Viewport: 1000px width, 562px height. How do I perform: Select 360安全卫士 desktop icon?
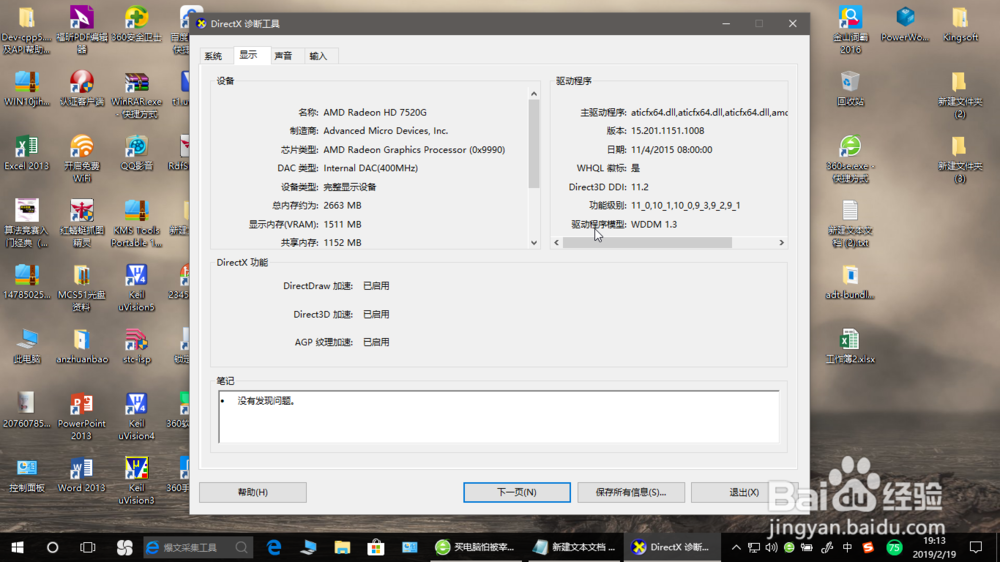point(136,26)
